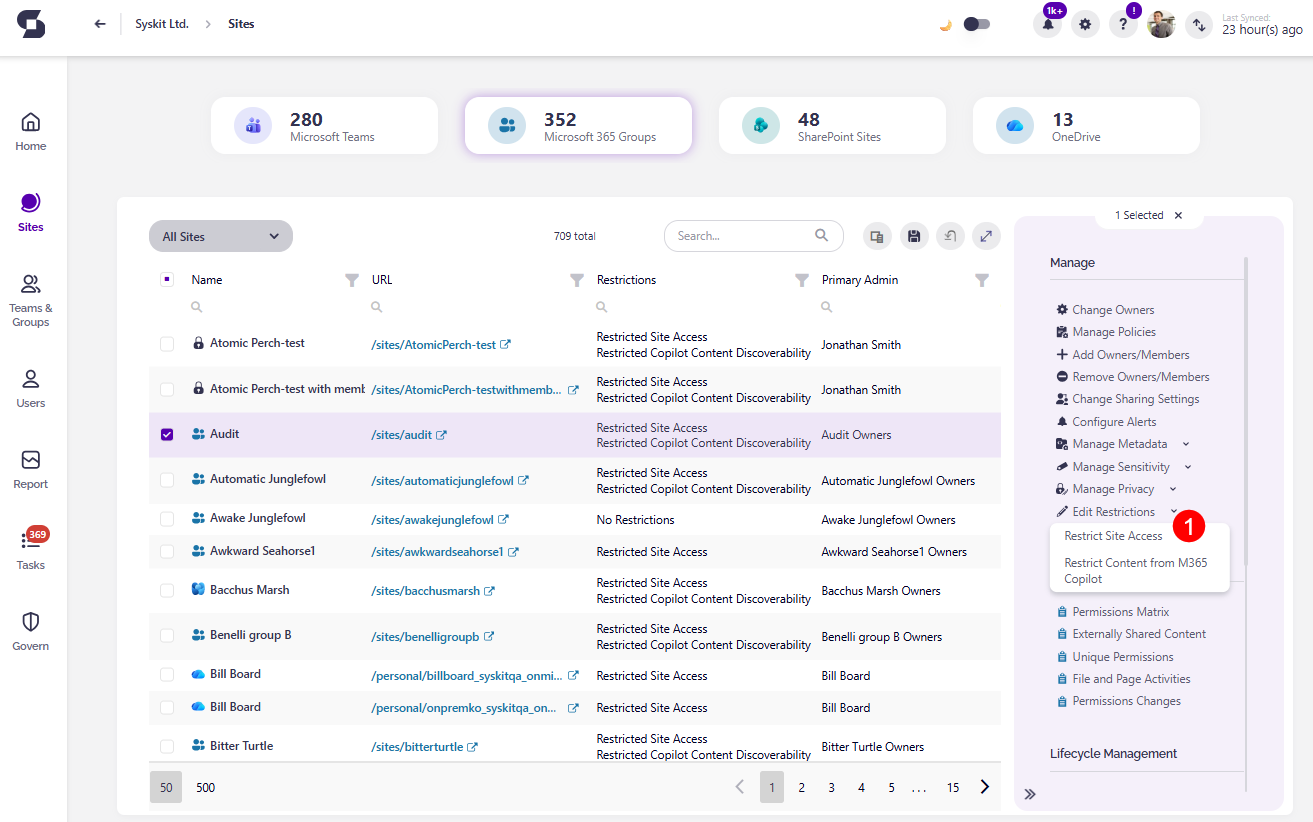Open the notifications bell icon

(x=1047, y=25)
